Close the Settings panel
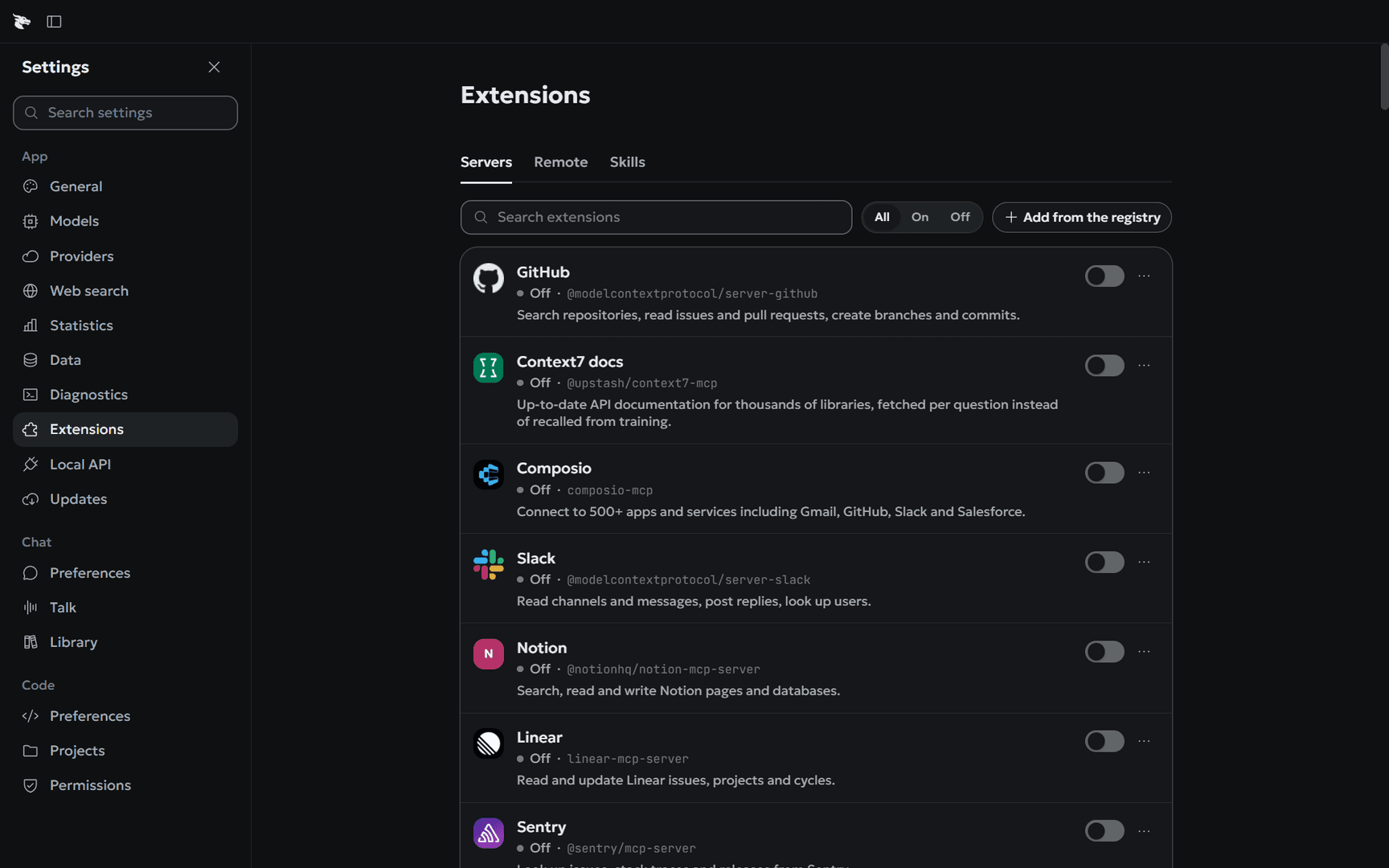This screenshot has width=1389, height=868. (x=214, y=67)
